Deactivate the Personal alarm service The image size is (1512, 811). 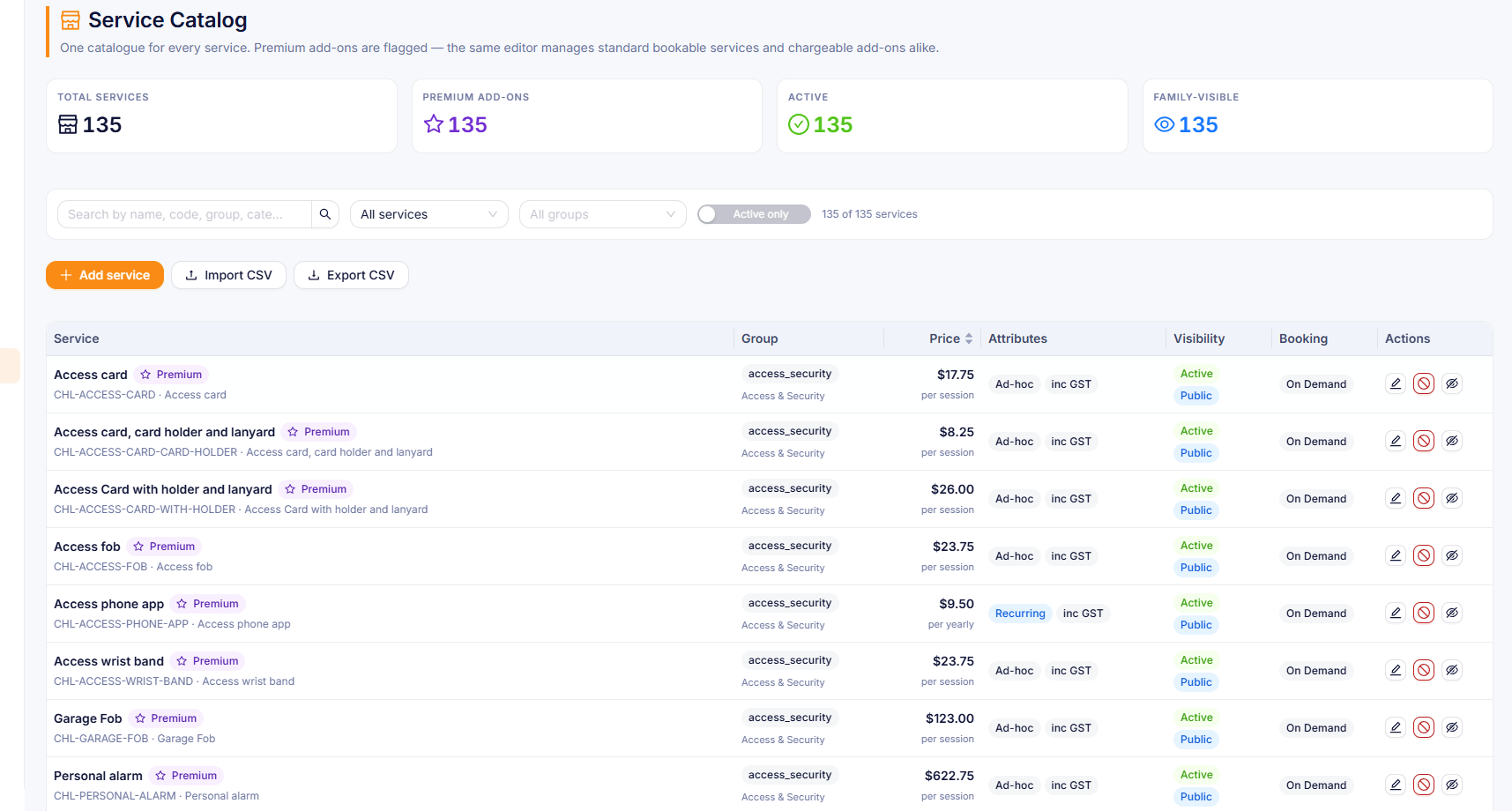click(x=1424, y=785)
